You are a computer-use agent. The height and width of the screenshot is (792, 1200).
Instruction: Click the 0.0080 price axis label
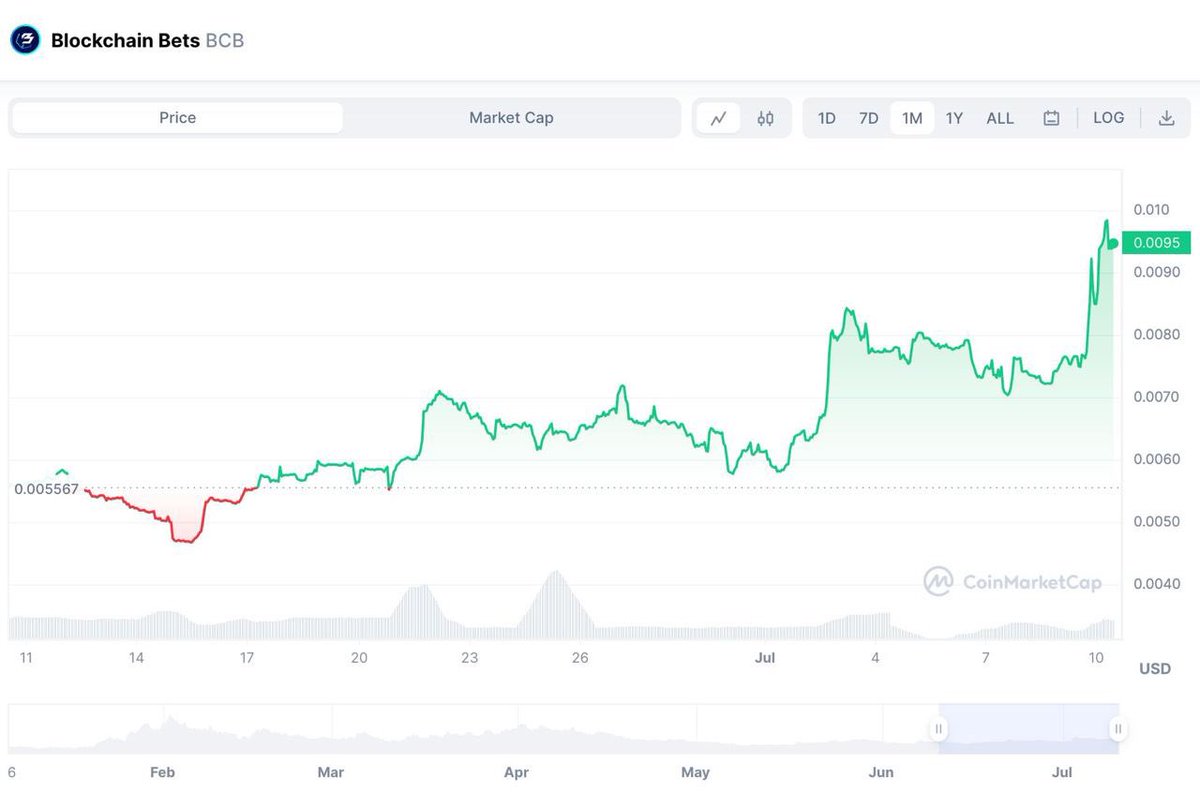[1157, 335]
